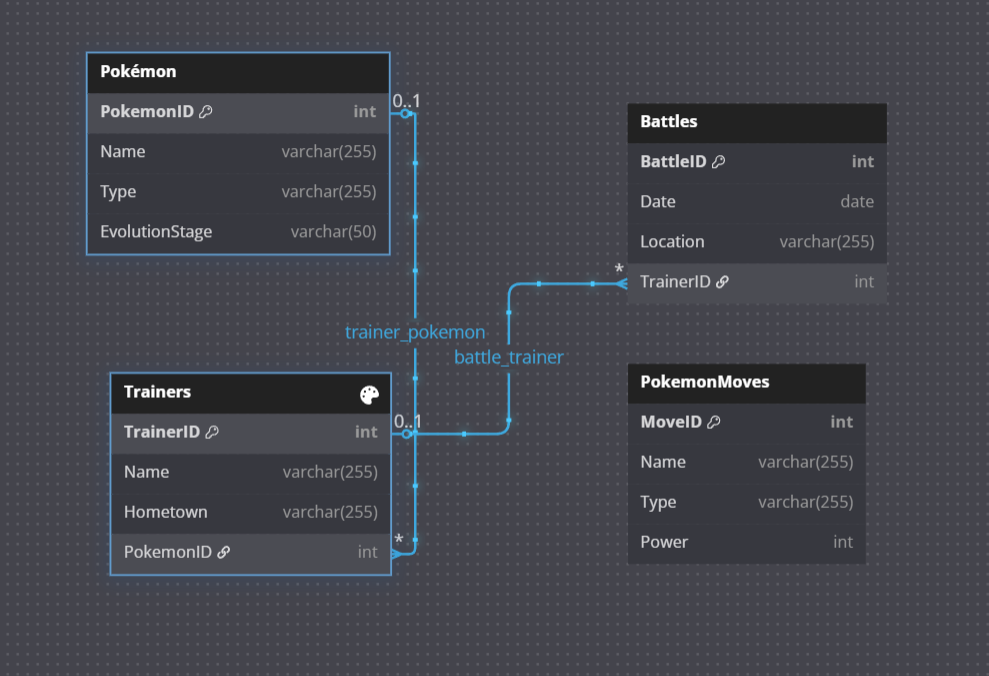Select the PokemonID foreign key text in Trainers
989x676 pixels.
click(168, 552)
